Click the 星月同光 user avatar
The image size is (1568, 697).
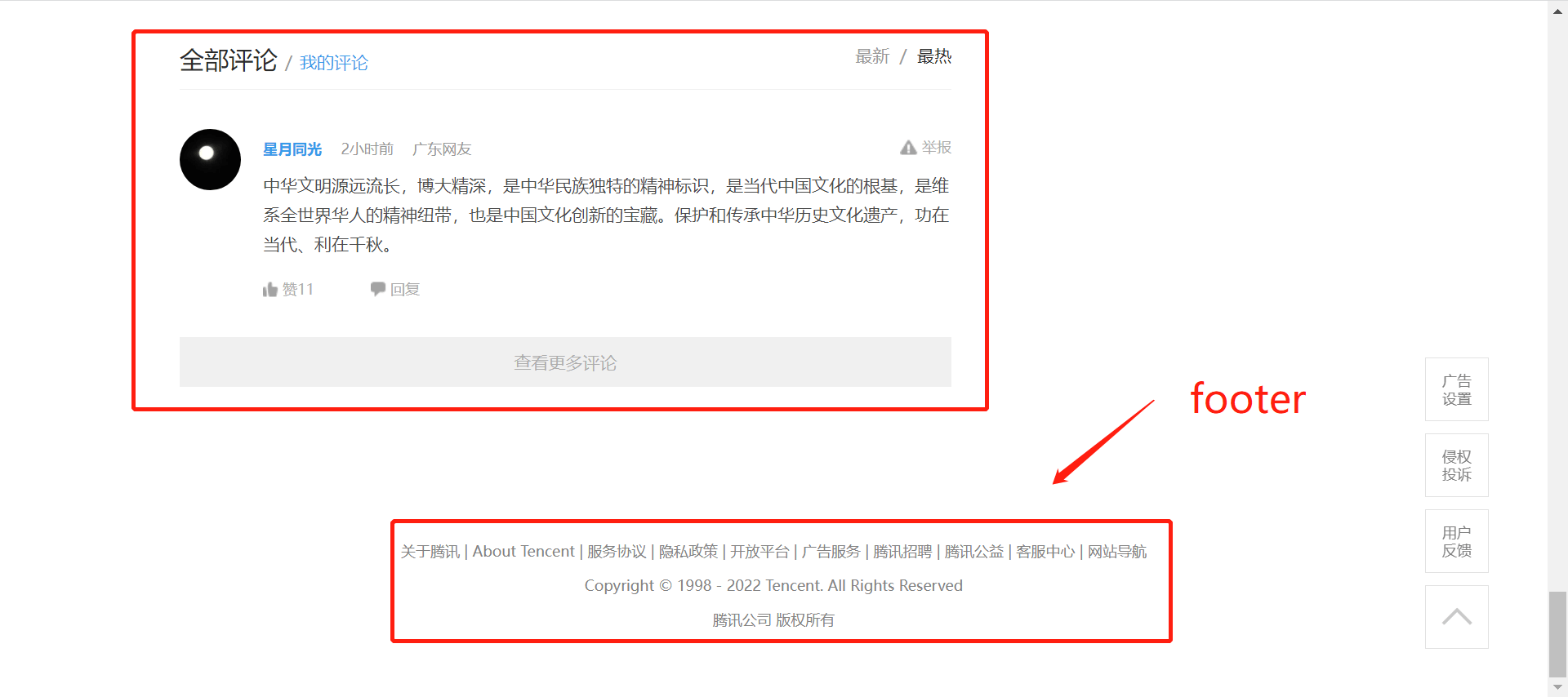click(x=210, y=159)
